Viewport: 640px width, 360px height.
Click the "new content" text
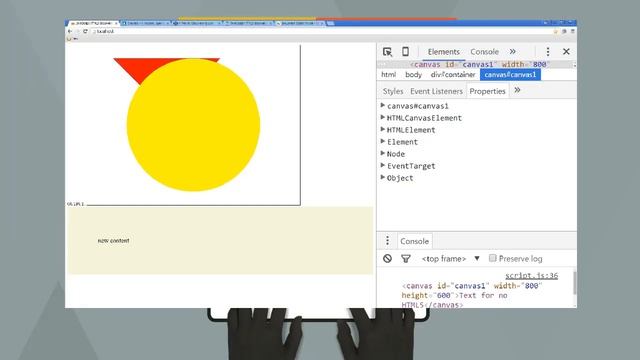coord(113,240)
